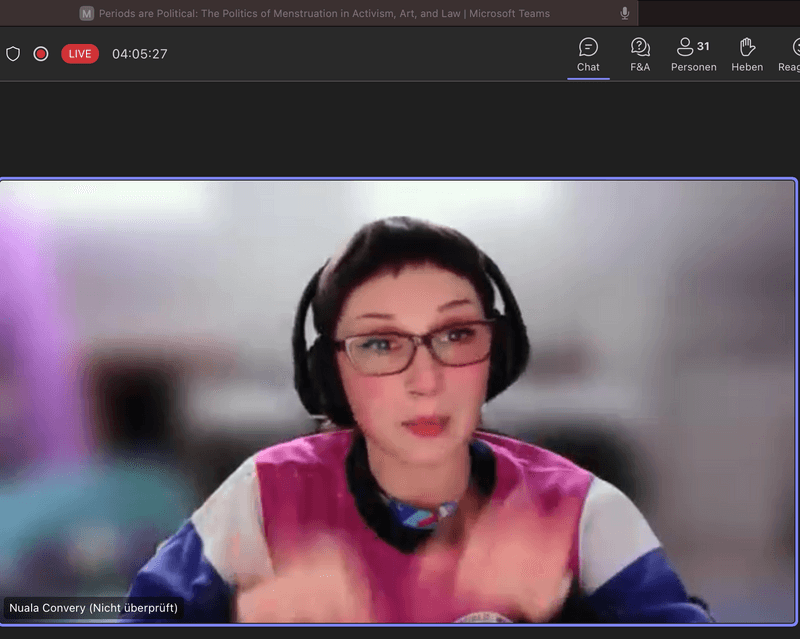800x639 pixels.
Task: Click the 'Chat' text label
Action: pos(588,67)
